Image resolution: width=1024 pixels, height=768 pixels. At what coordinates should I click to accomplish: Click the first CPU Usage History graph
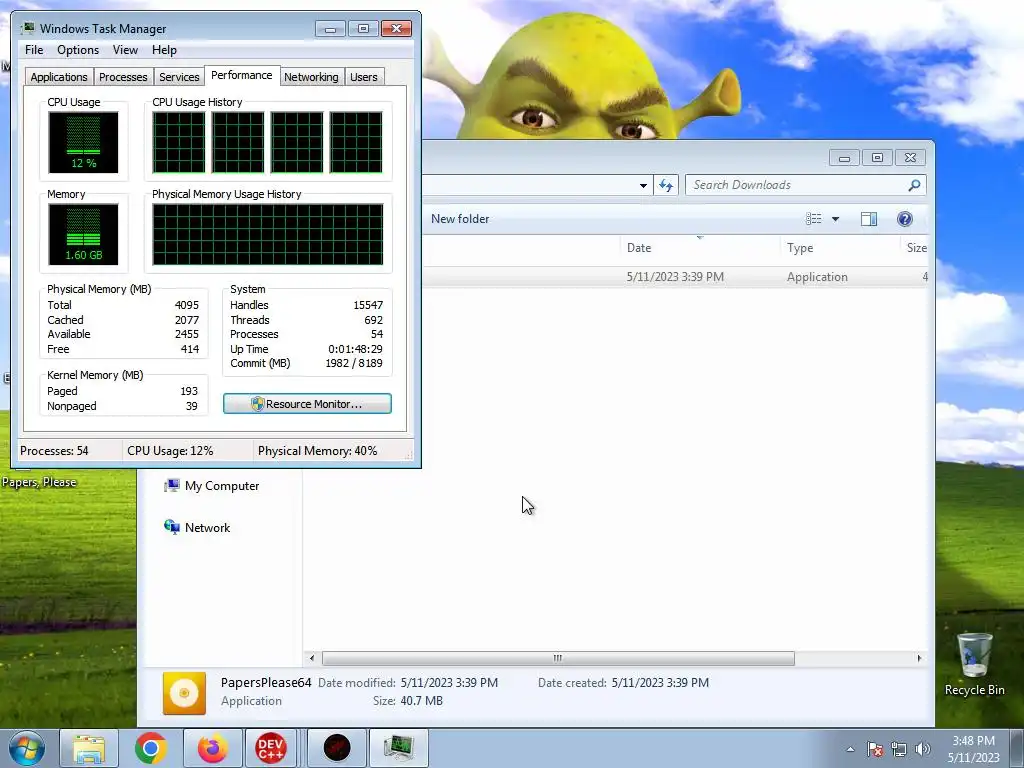click(x=178, y=142)
